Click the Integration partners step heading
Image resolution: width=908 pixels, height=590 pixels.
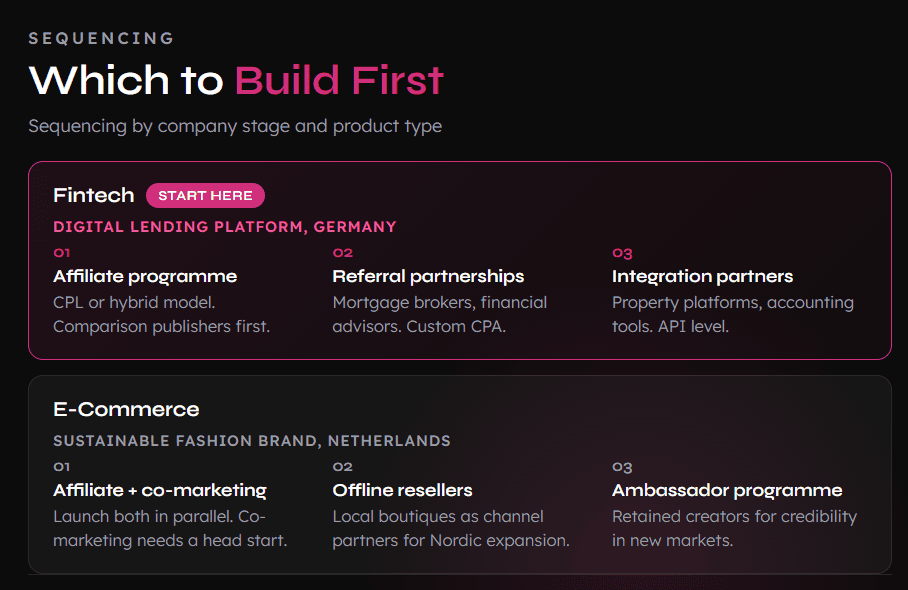pos(702,276)
